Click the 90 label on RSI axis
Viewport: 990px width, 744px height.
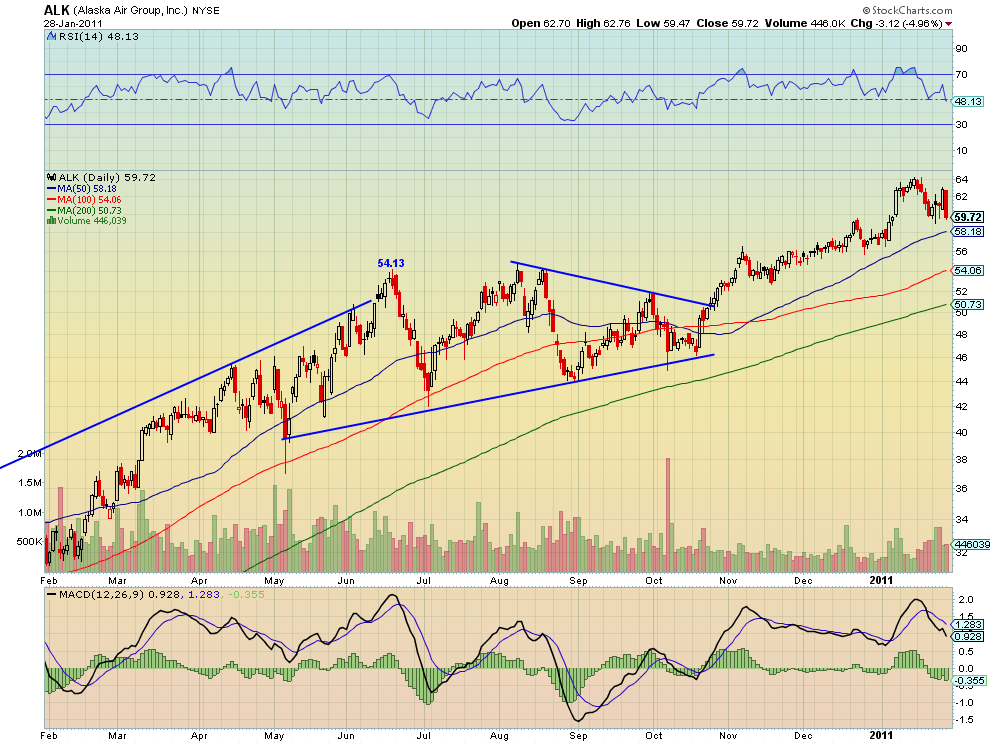pyautogui.click(x=961, y=49)
